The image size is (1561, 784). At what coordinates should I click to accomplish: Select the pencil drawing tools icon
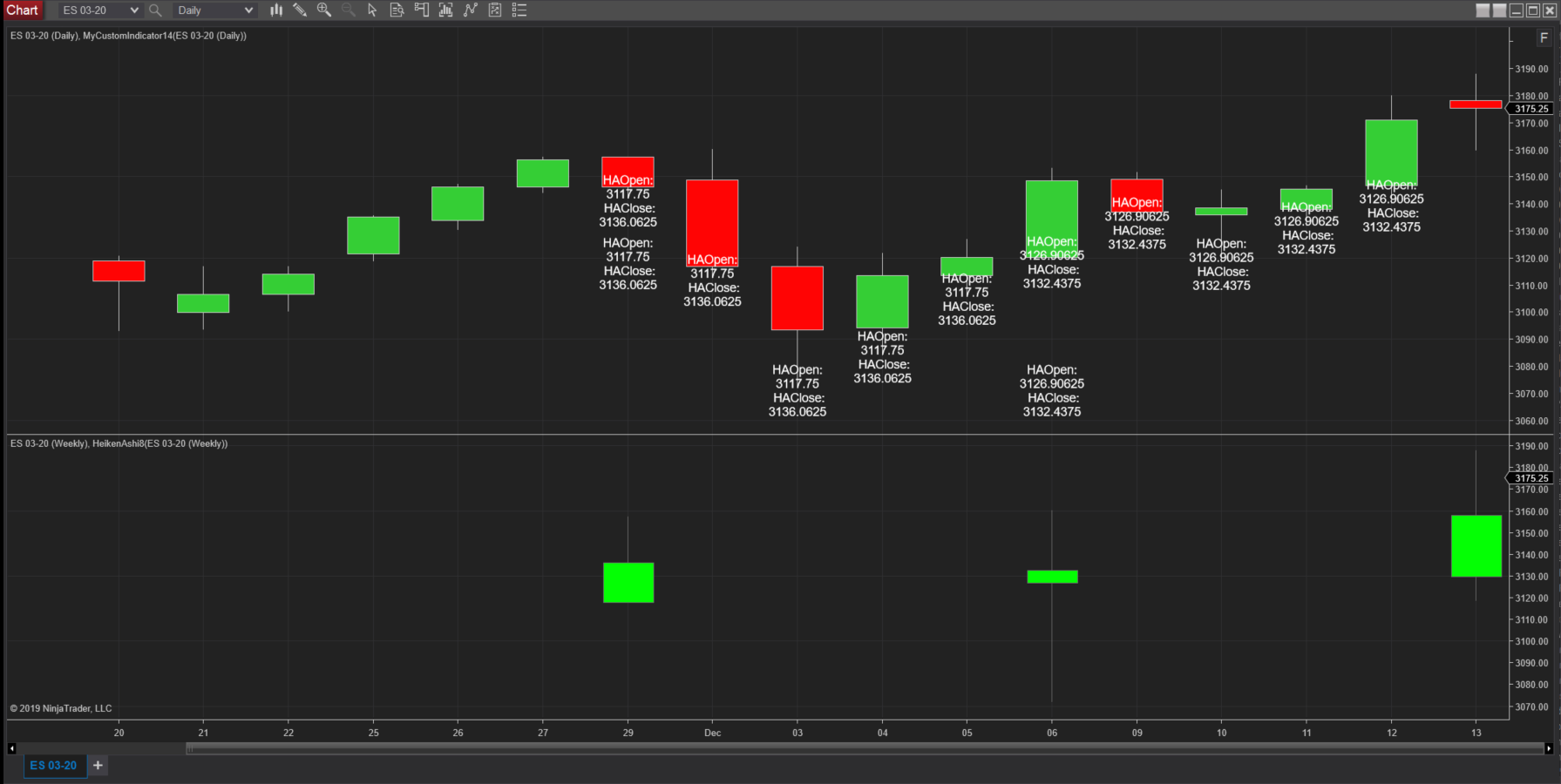[x=300, y=10]
